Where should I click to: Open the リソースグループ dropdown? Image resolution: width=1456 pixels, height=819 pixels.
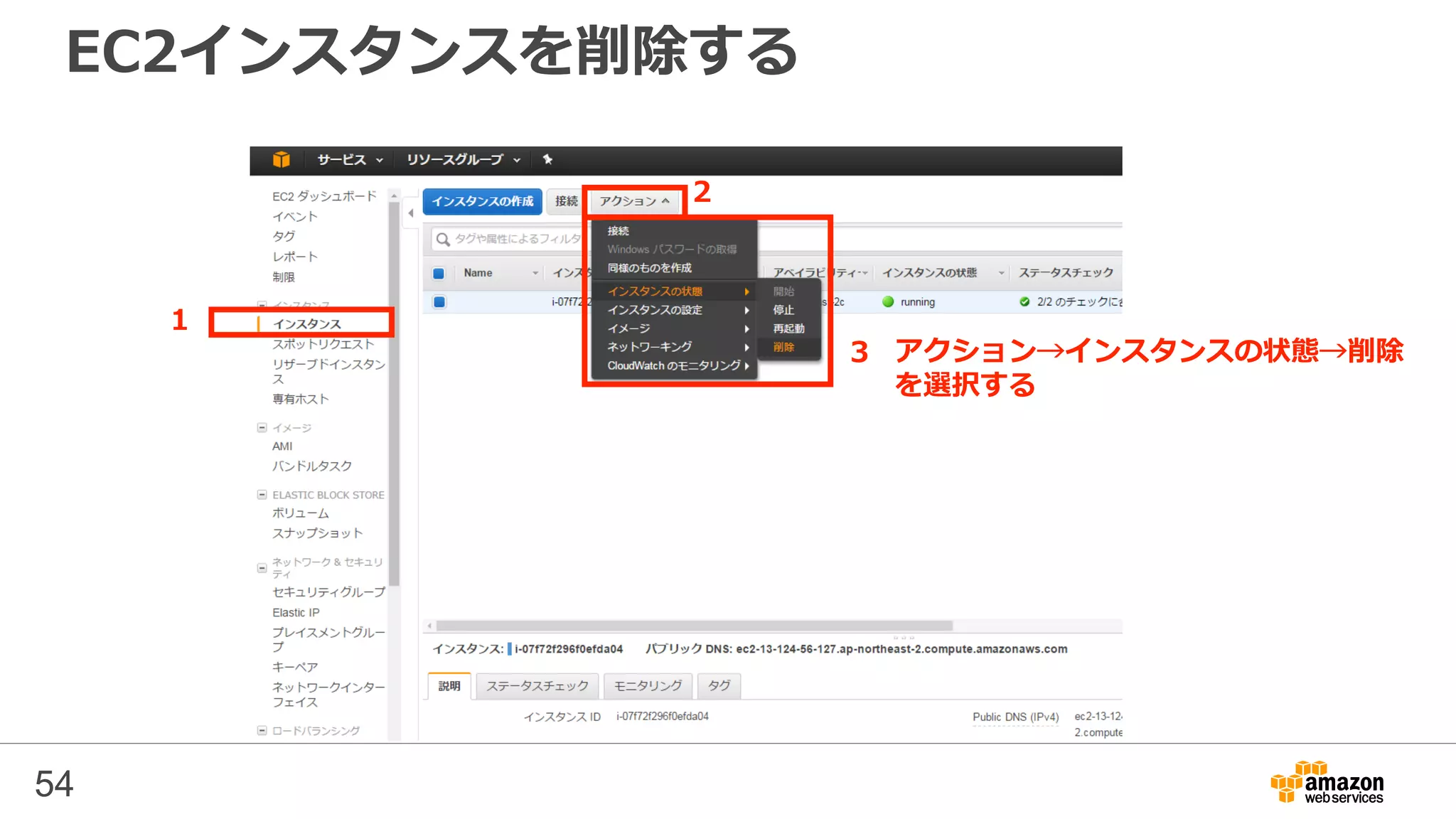click(463, 160)
